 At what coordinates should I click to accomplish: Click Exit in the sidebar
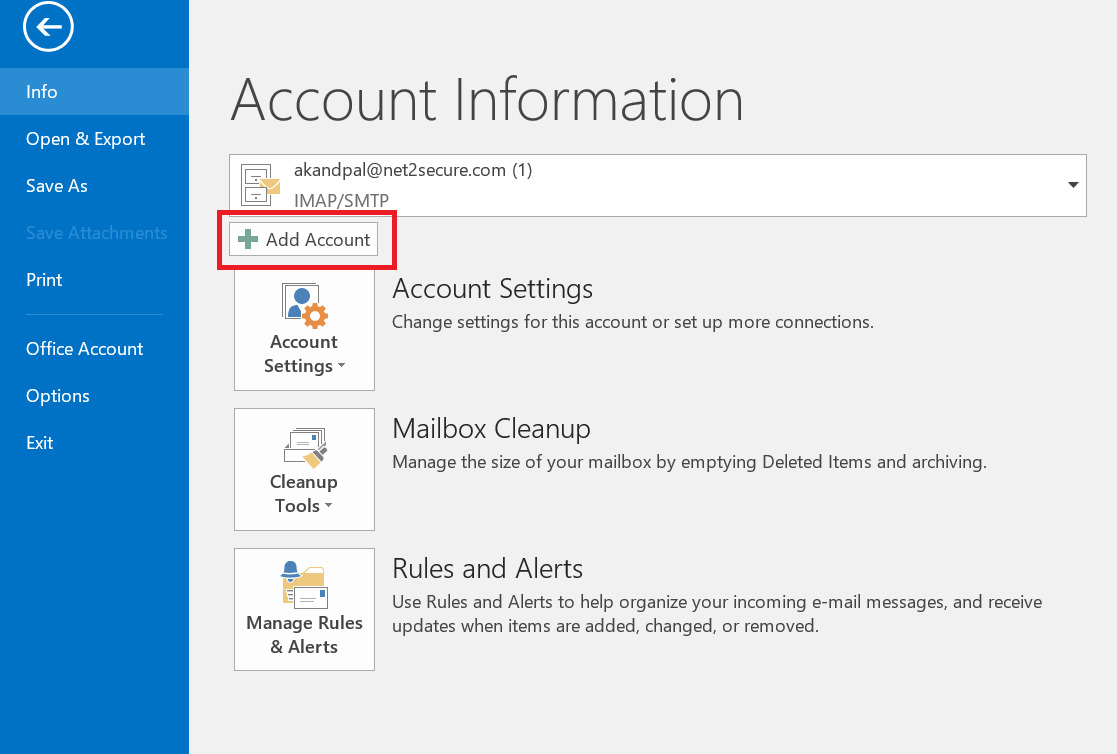(x=39, y=442)
